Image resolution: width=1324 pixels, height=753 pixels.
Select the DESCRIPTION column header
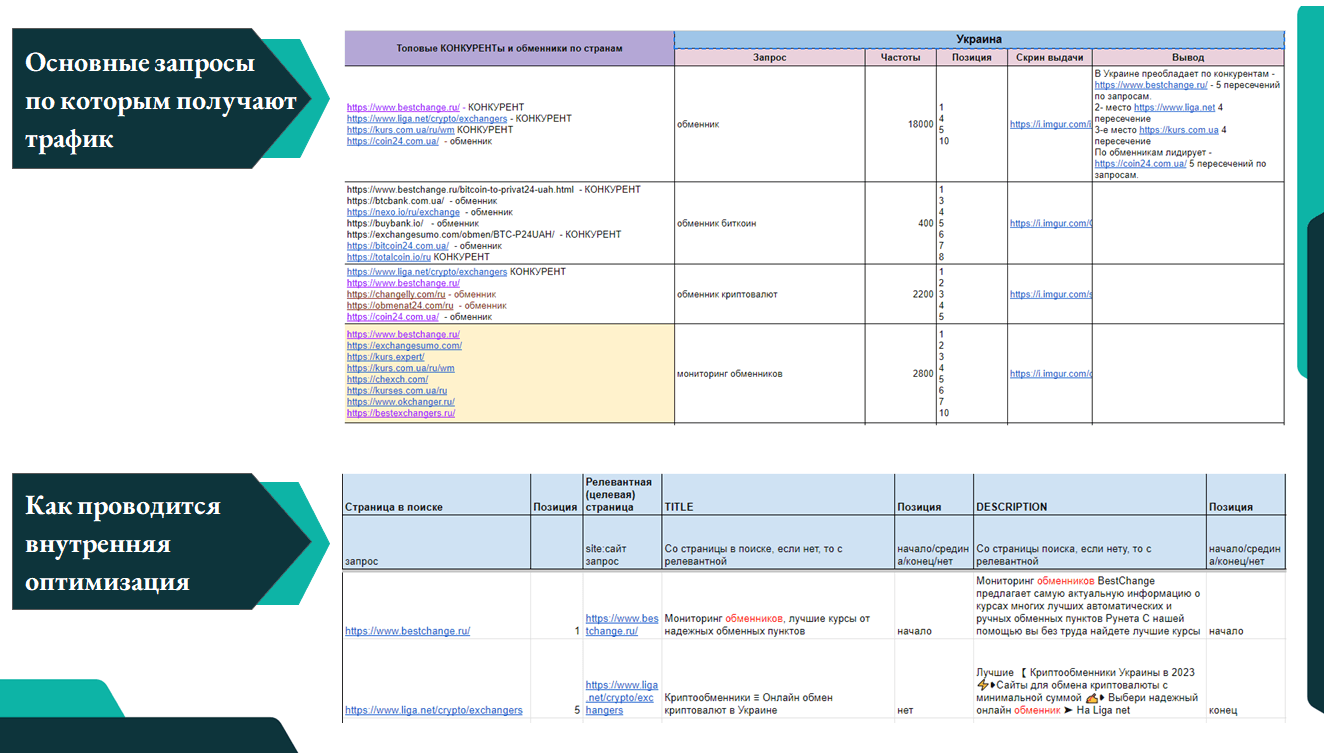pyautogui.click(x=1090, y=494)
